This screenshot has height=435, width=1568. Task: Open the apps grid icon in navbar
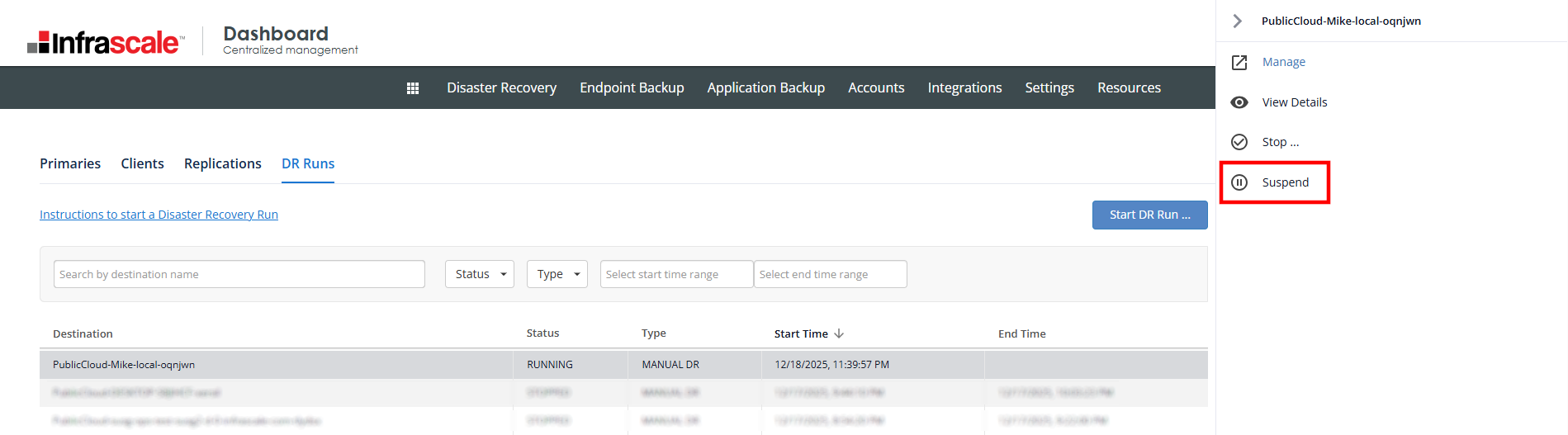[413, 88]
